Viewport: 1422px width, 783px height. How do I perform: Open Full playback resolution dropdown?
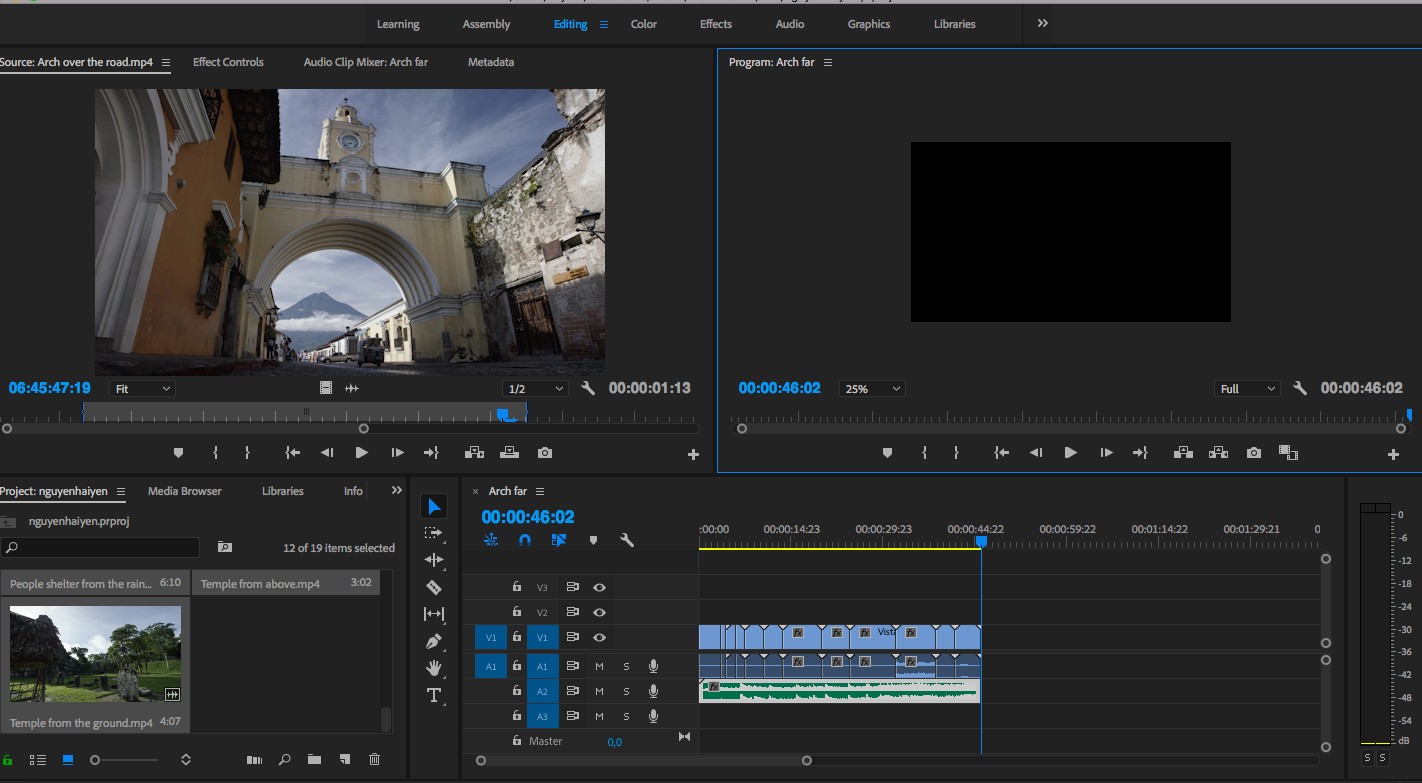pyautogui.click(x=1247, y=388)
